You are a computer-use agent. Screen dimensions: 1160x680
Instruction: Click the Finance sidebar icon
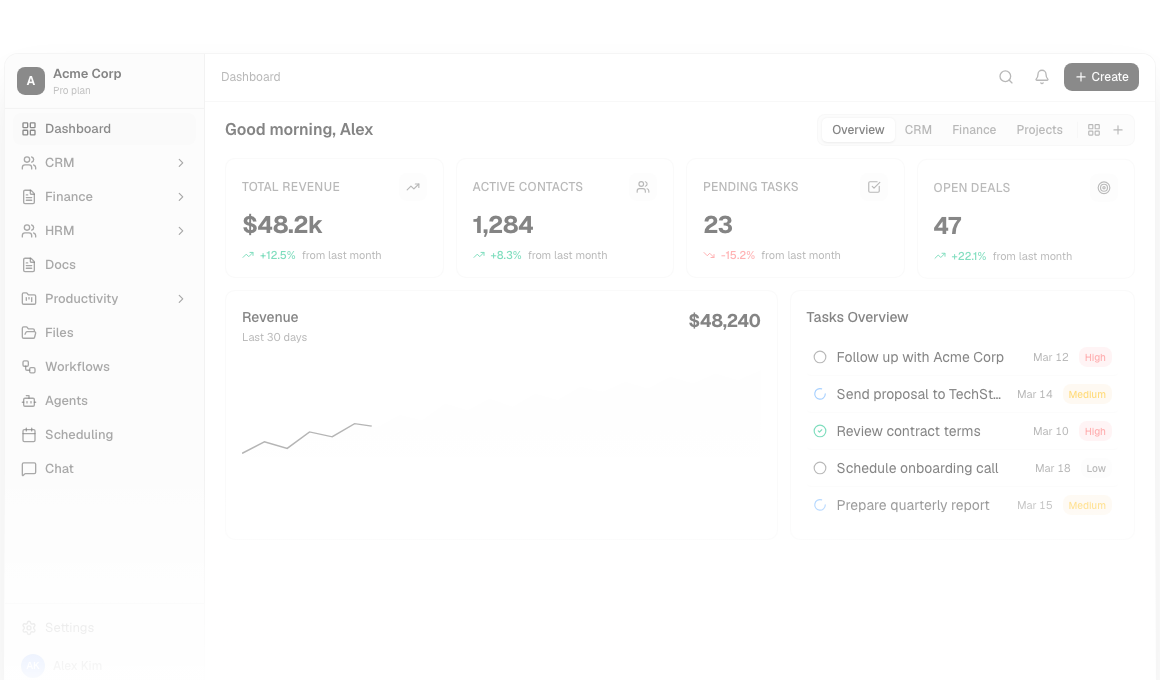pyautogui.click(x=29, y=197)
